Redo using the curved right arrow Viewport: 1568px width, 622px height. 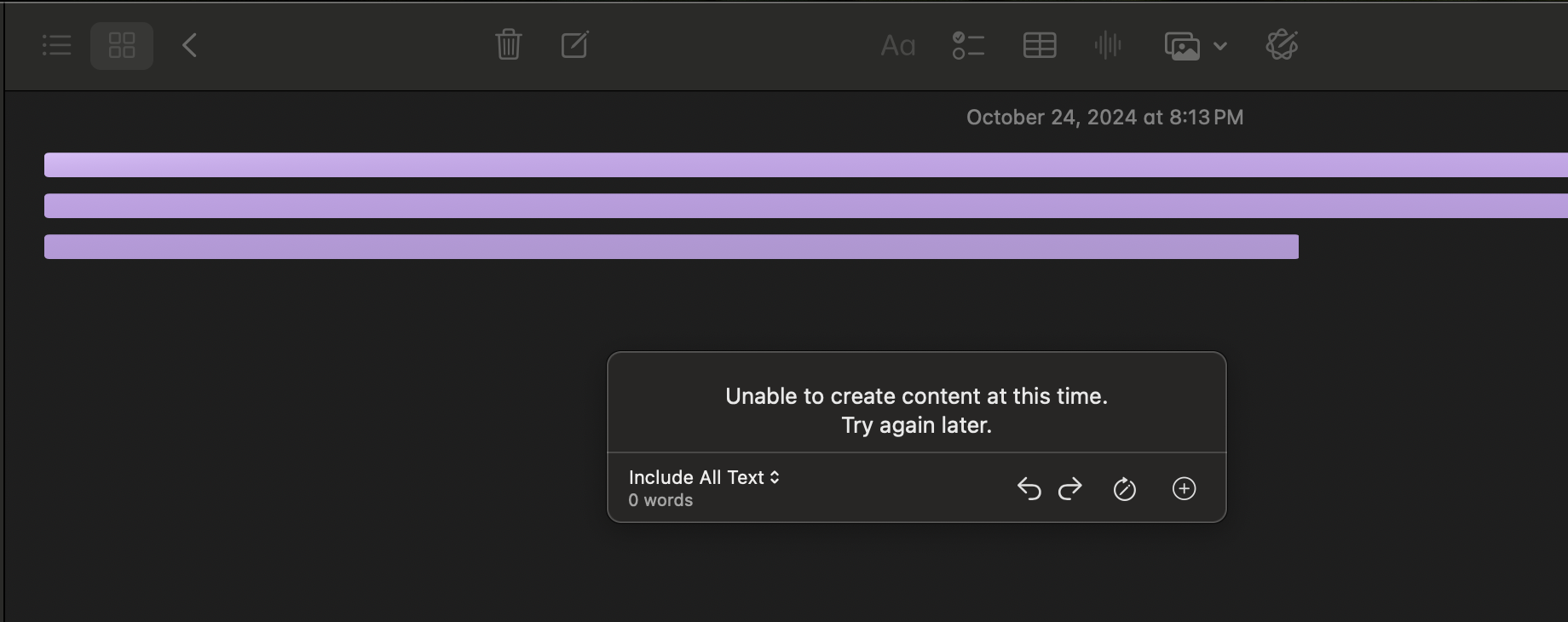click(1070, 489)
